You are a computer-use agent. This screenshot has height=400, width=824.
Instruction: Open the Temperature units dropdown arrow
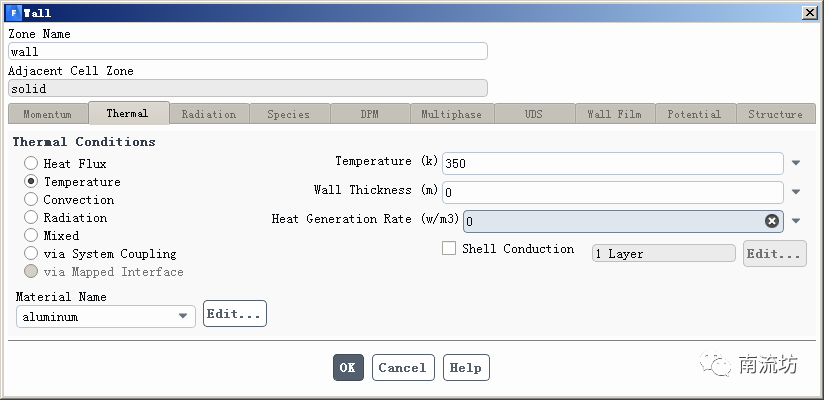[x=796, y=163]
